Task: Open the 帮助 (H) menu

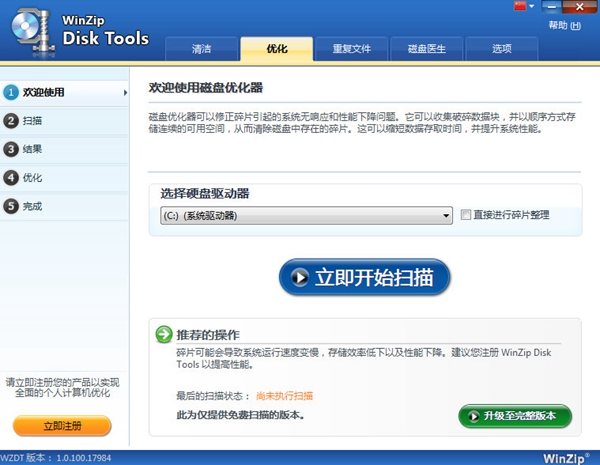Action: click(x=564, y=26)
